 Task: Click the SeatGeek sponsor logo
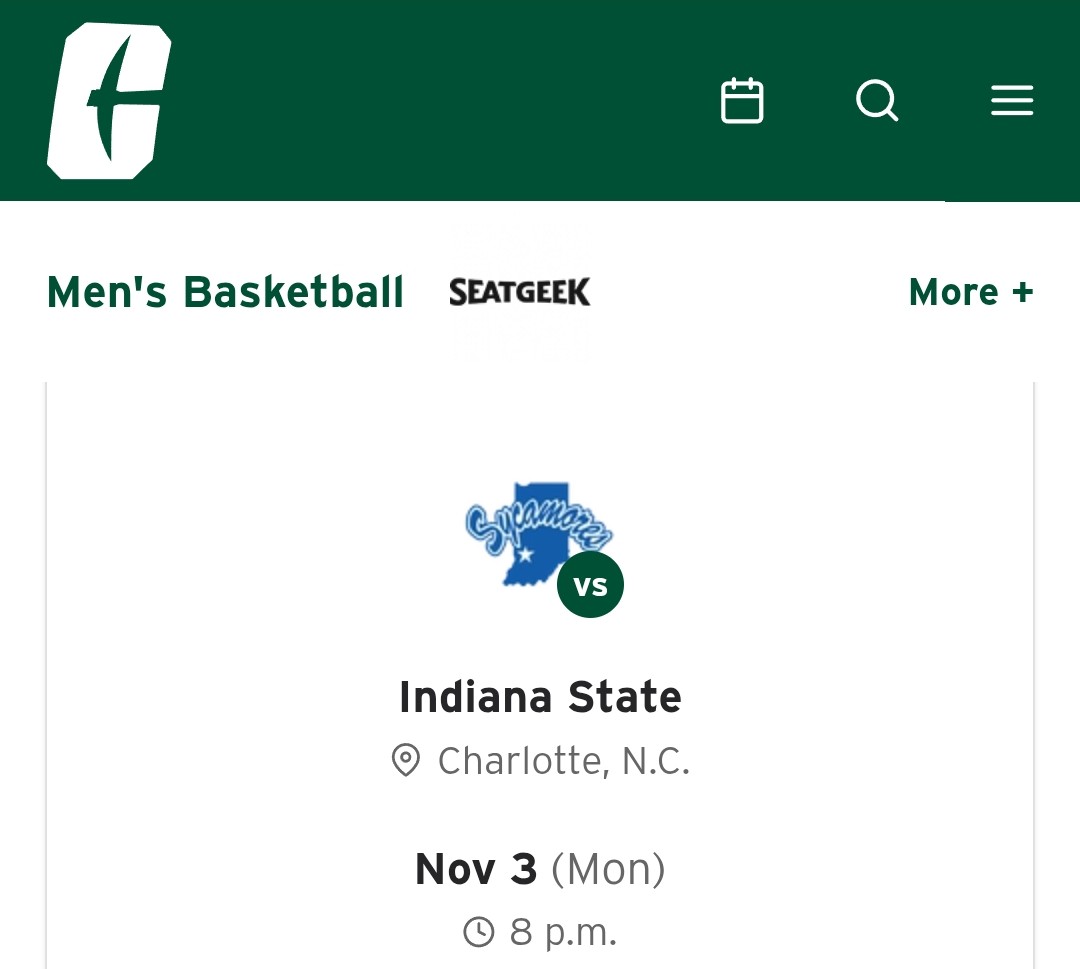tap(520, 292)
